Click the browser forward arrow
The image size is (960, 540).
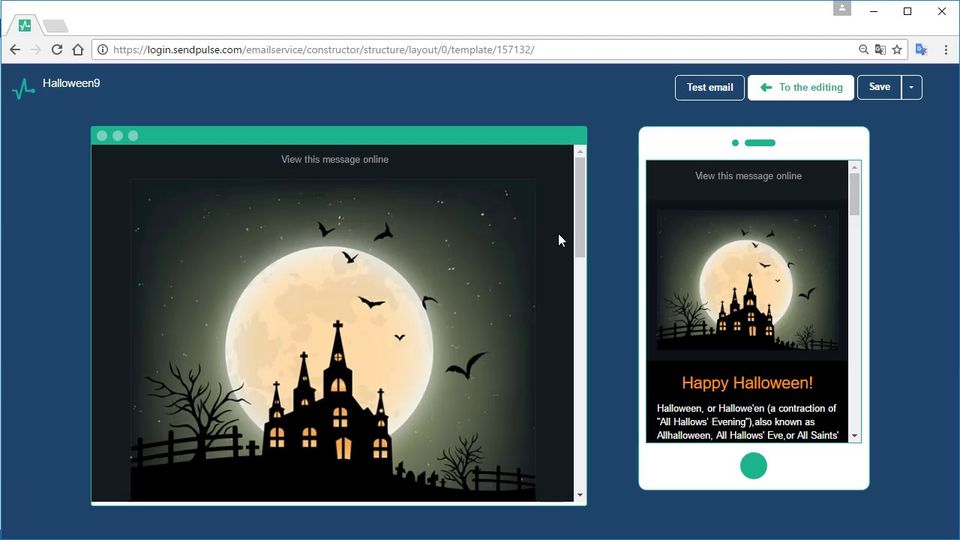(x=36, y=50)
